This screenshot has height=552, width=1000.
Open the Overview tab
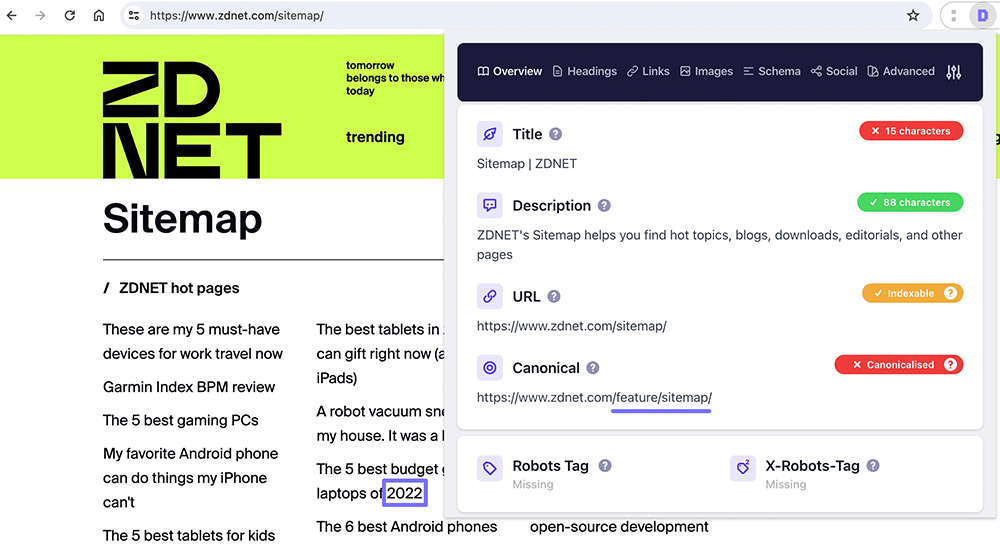[x=510, y=71]
